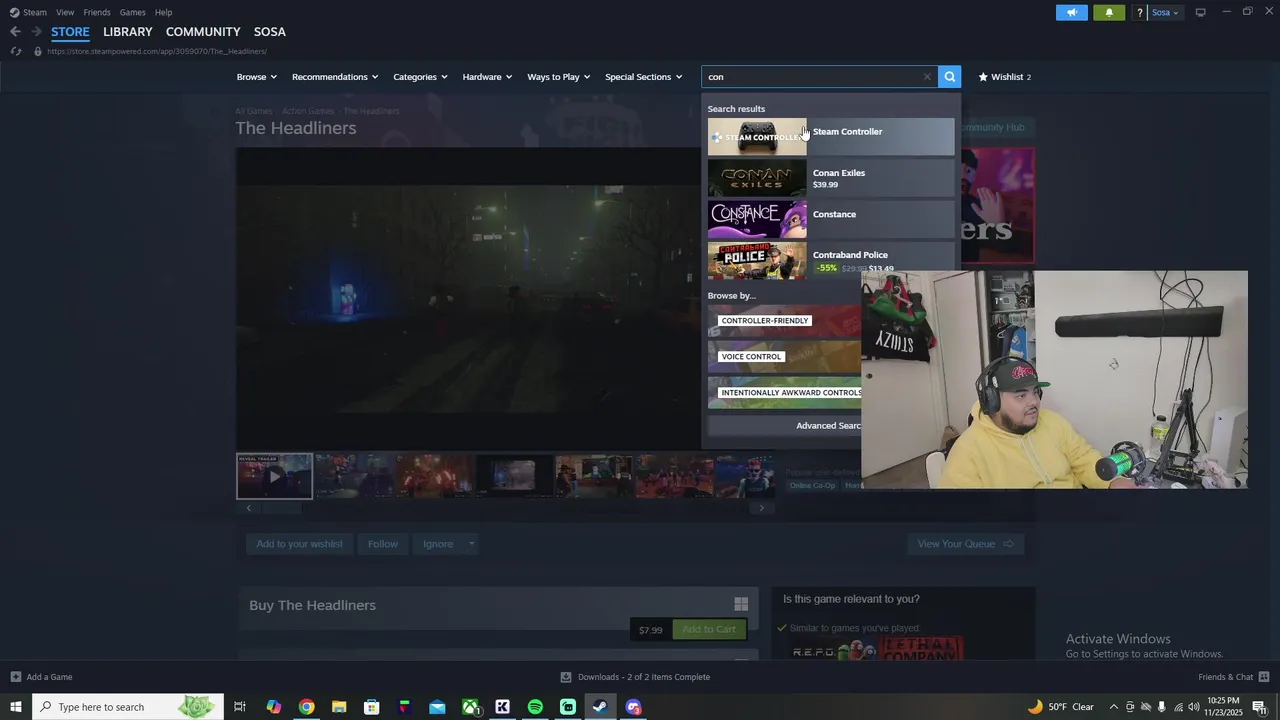Expand the Ways to Play dropdown
The height and width of the screenshot is (720, 1280).
click(x=559, y=77)
